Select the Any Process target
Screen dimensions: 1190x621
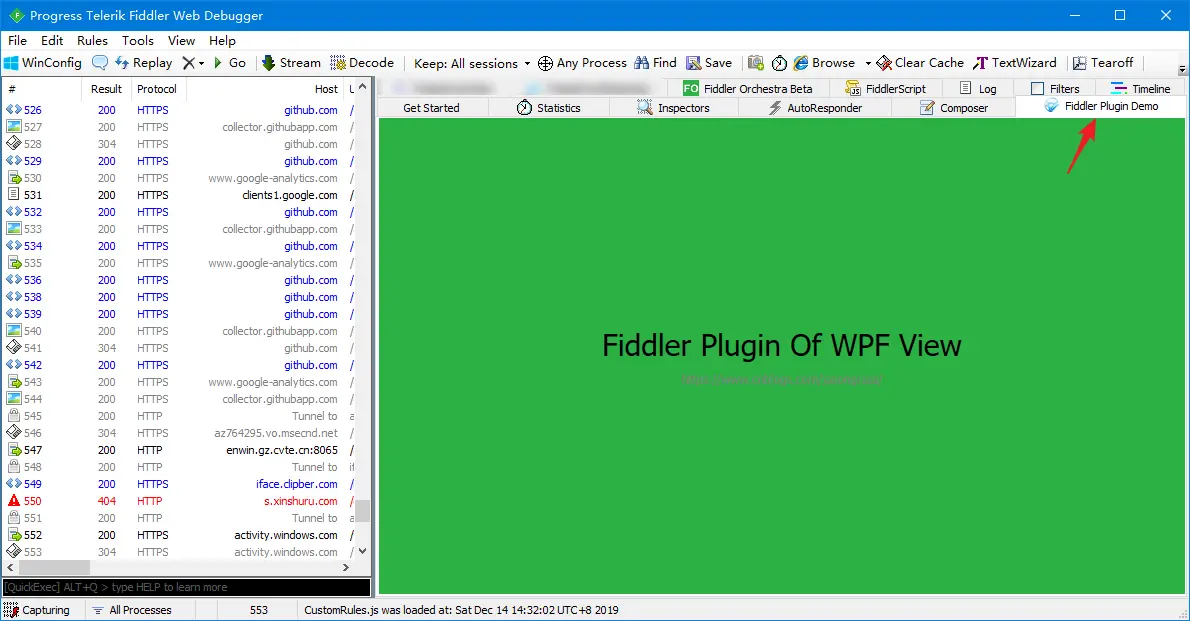(x=582, y=63)
